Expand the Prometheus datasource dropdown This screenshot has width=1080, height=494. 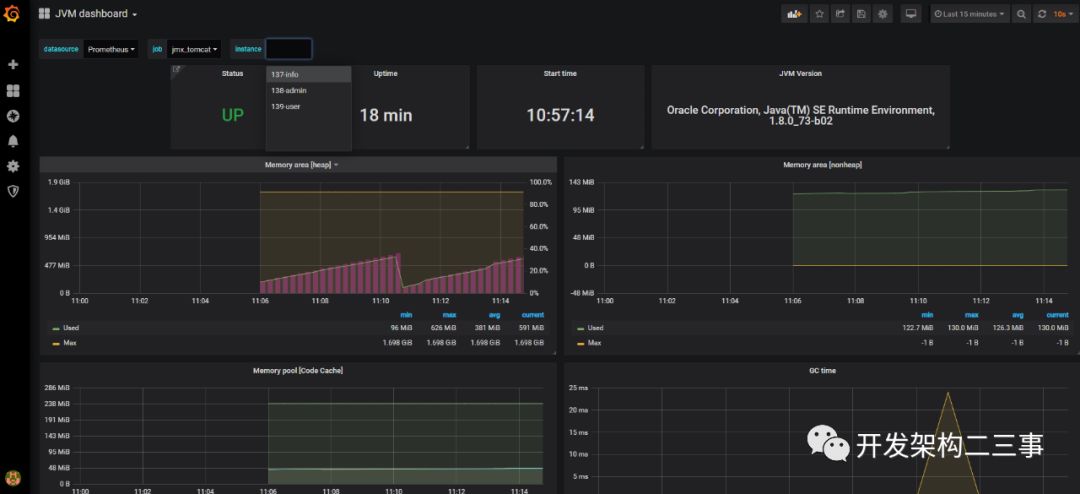pyautogui.click(x=111, y=49)
